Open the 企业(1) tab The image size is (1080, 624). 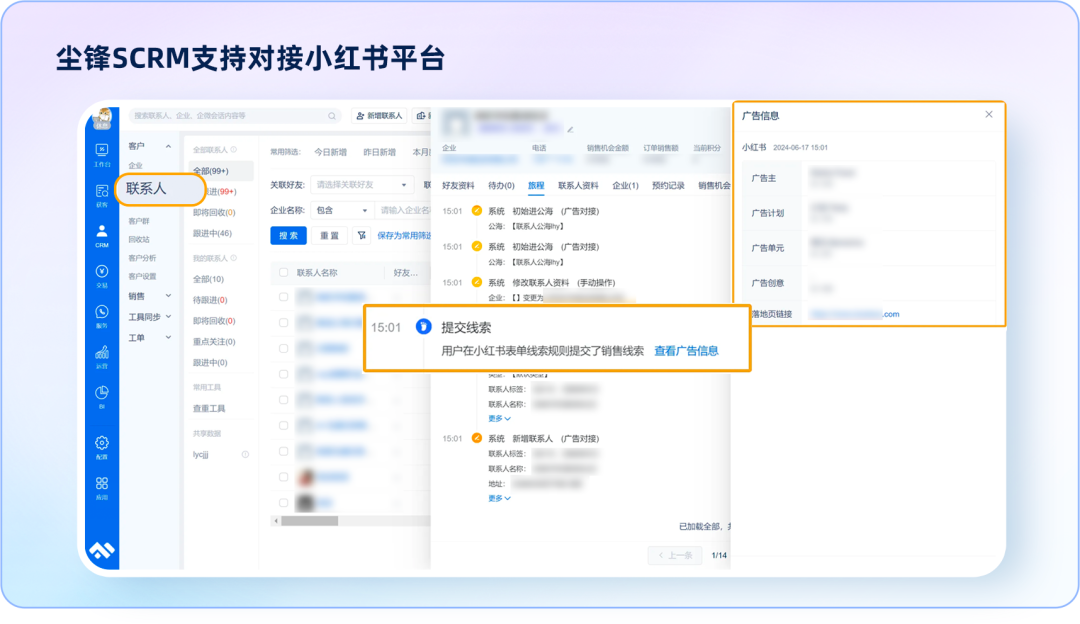tap(625, 185)
